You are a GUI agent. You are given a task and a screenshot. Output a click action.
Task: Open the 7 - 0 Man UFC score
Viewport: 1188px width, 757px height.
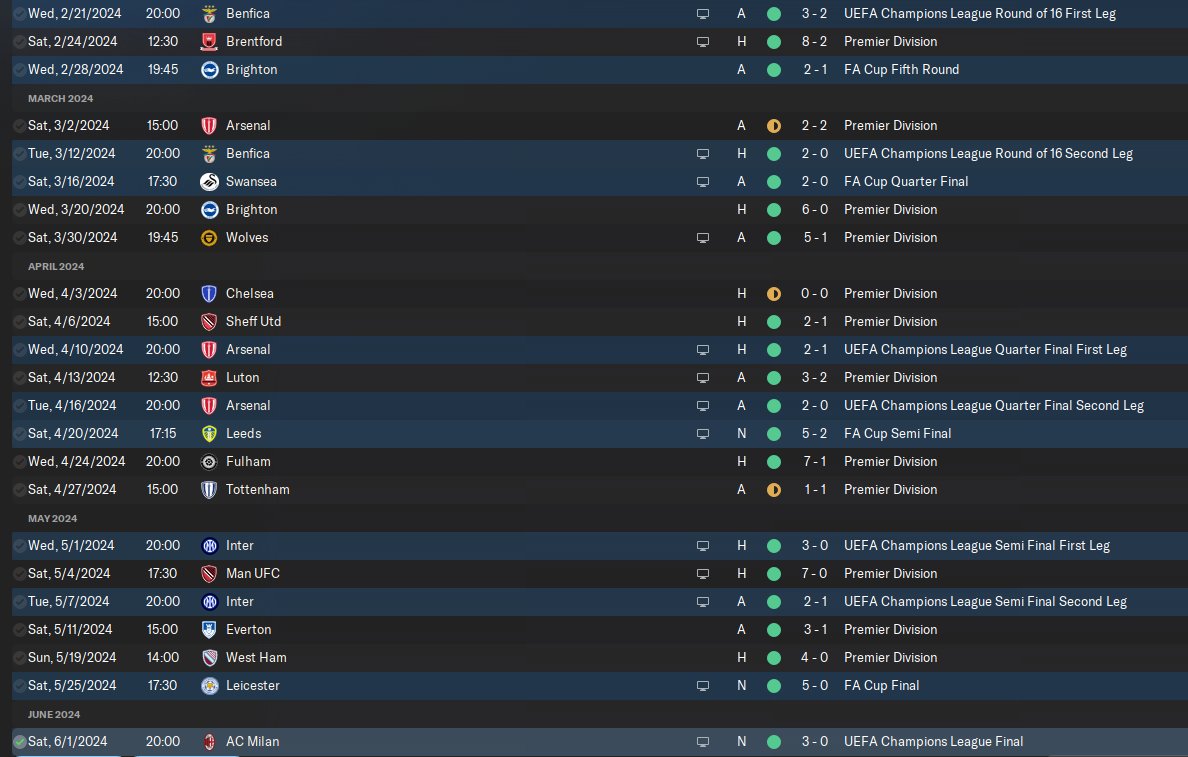813,574
